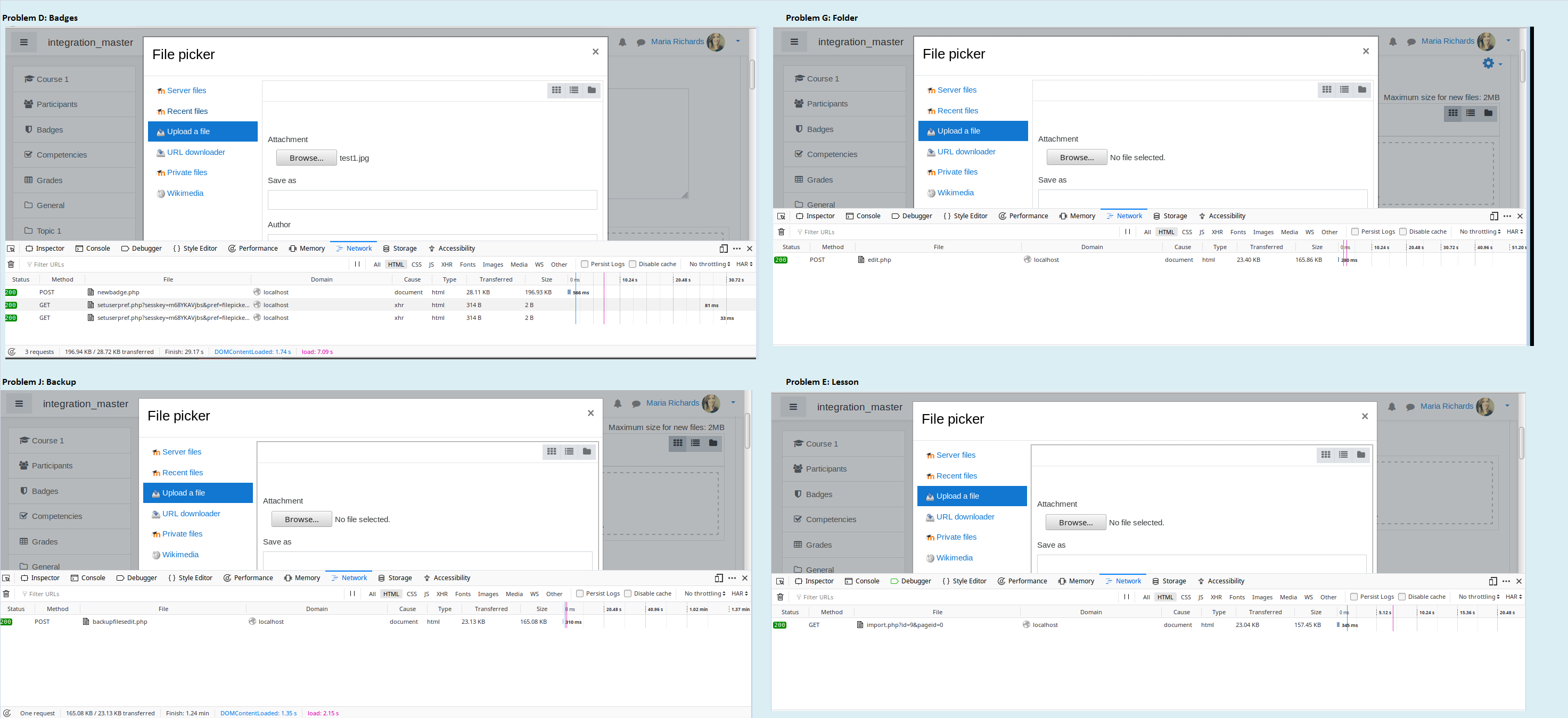Clear network log trash icon in Badges devtools
Viewport: 1568px width, 718px height.
(11, 264)
